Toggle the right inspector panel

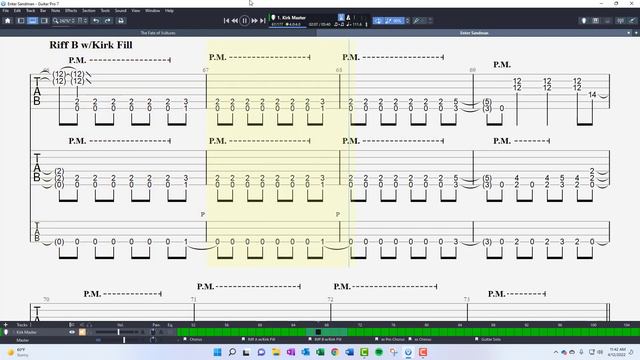(x=44, y=21)
